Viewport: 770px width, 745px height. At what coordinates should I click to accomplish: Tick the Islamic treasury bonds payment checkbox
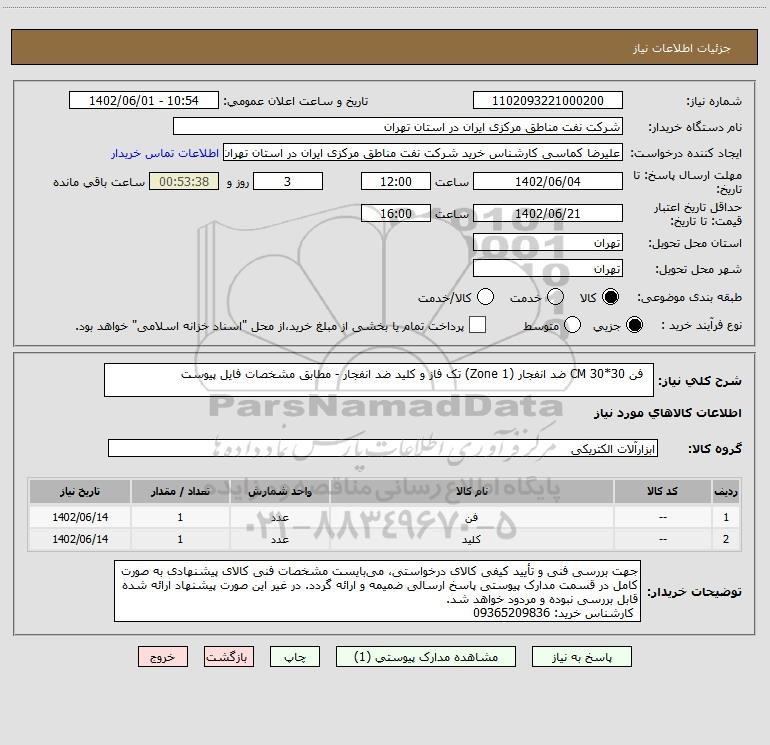click(x=477, y=325)
